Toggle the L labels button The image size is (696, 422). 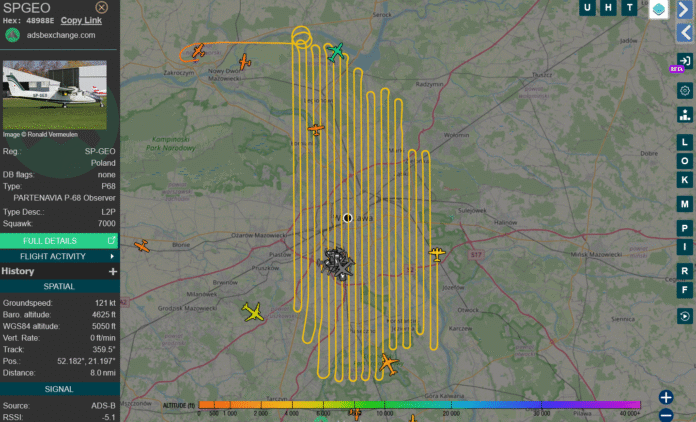685,141
